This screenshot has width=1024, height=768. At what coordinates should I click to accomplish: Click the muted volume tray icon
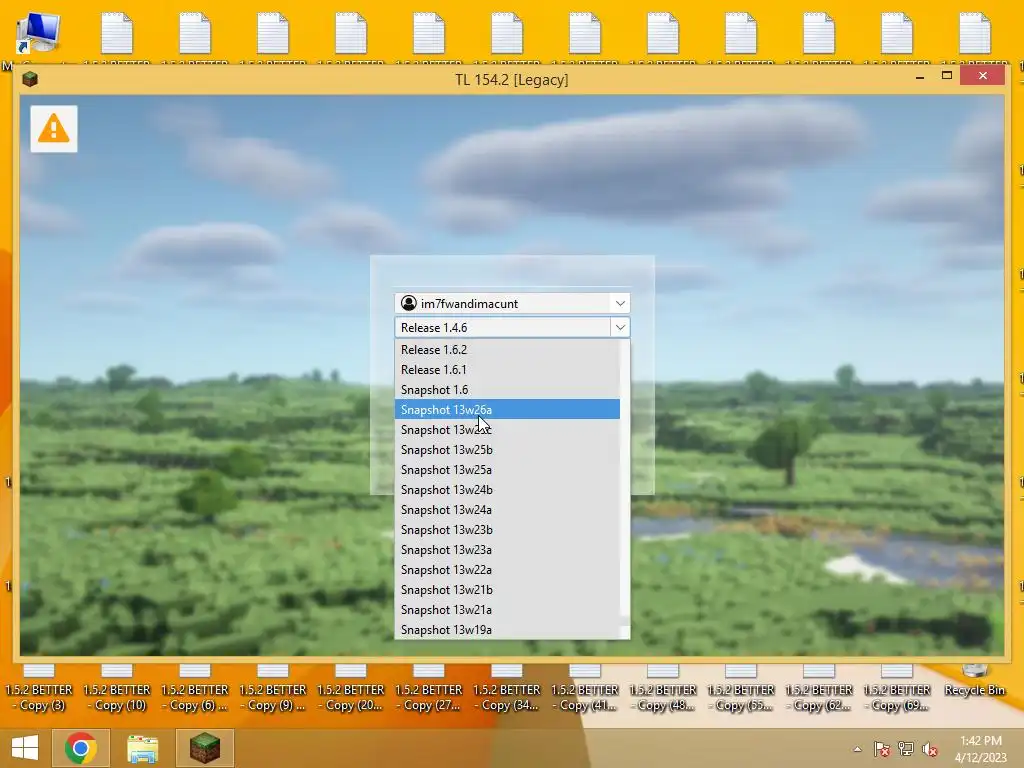click(x=930, y=749)
